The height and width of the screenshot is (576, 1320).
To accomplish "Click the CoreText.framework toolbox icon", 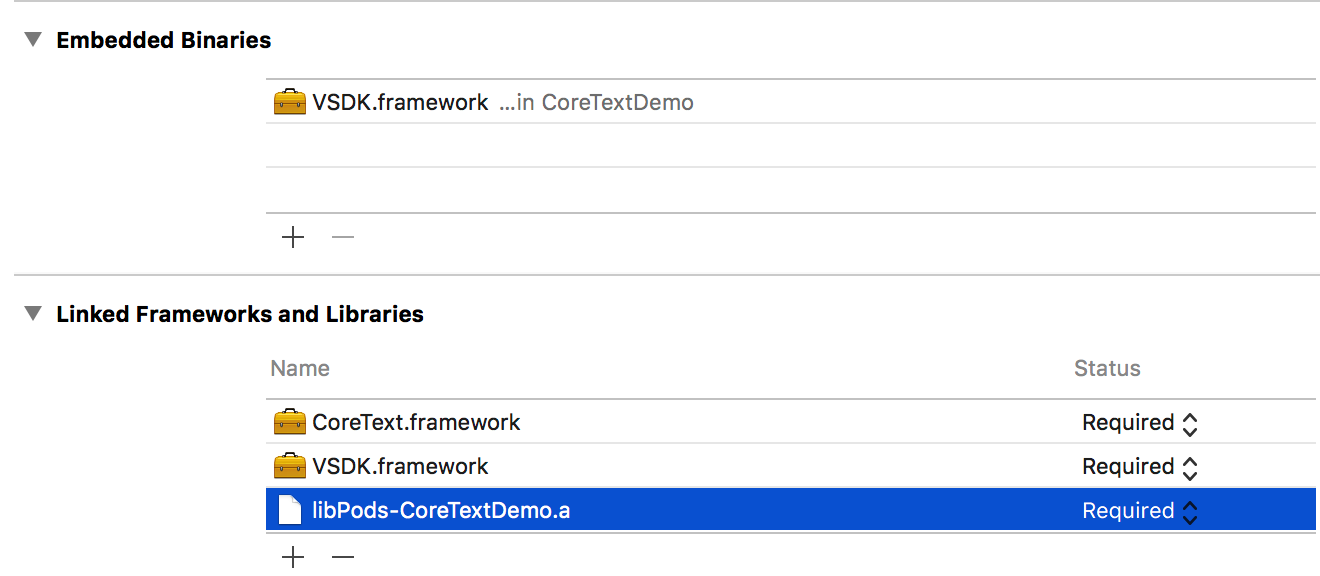I will [x=289, y=422].
